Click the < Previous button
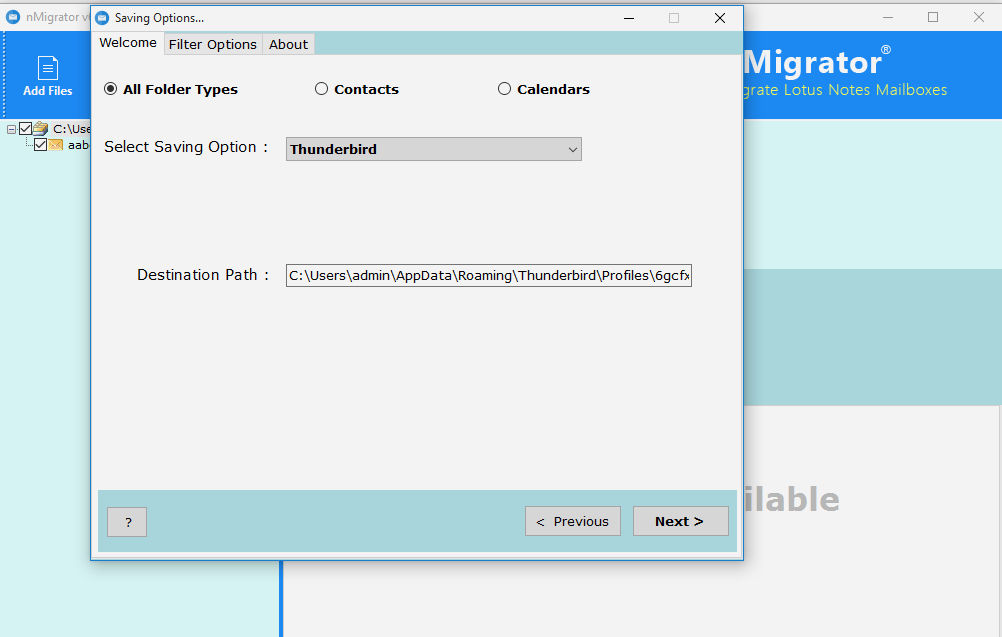Screen dimensions: 1002x637 click(572, 521)
